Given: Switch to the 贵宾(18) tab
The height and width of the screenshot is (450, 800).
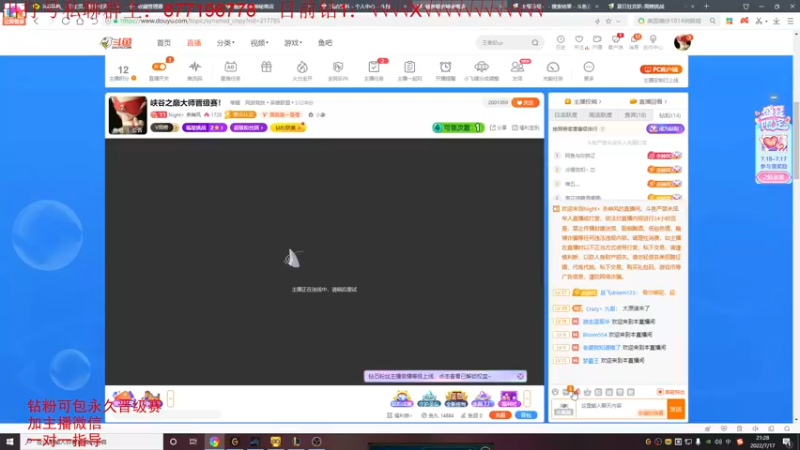Looking at the screenshot, I should pyautogui.click(x=635, y=115).
